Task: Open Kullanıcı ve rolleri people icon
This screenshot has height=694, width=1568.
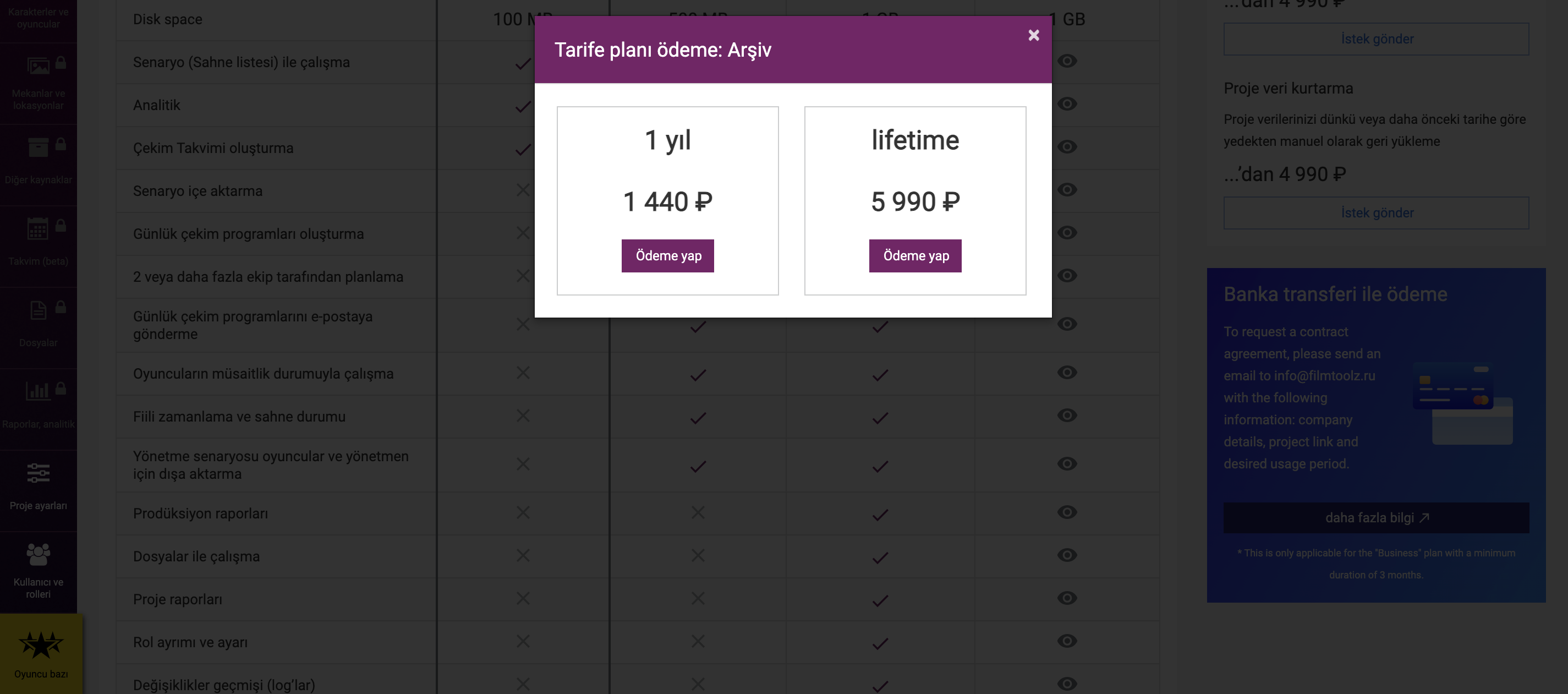Action: pyautogui.click(x=39, y=554)
